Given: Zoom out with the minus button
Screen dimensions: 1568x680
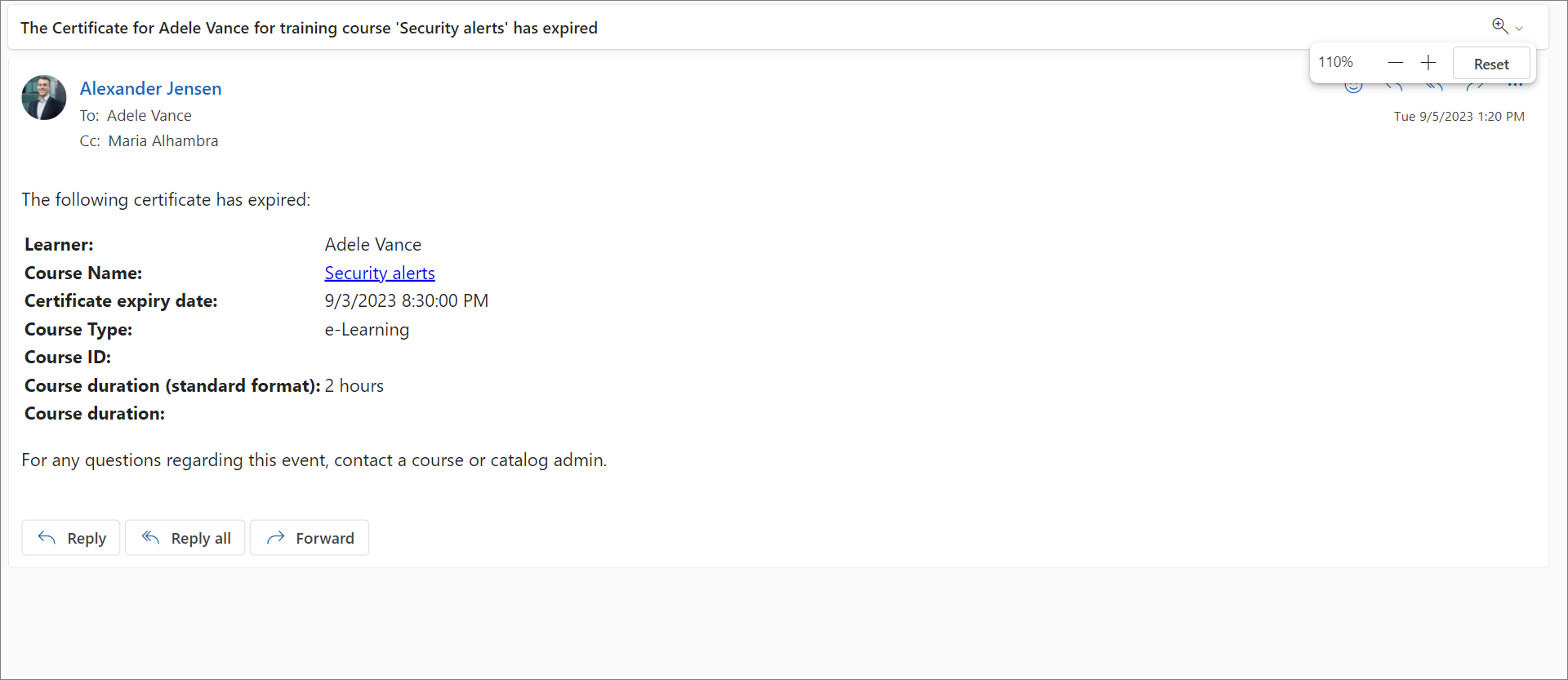Looking at the screenshot, I should pos(1395,63).
